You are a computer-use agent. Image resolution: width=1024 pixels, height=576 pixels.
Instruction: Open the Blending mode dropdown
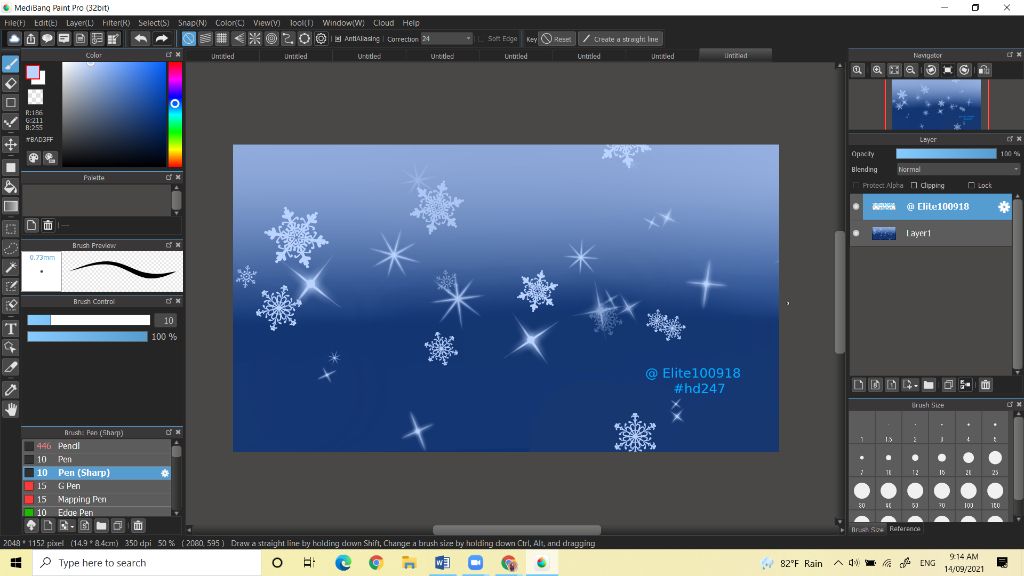tap(957, 169)
